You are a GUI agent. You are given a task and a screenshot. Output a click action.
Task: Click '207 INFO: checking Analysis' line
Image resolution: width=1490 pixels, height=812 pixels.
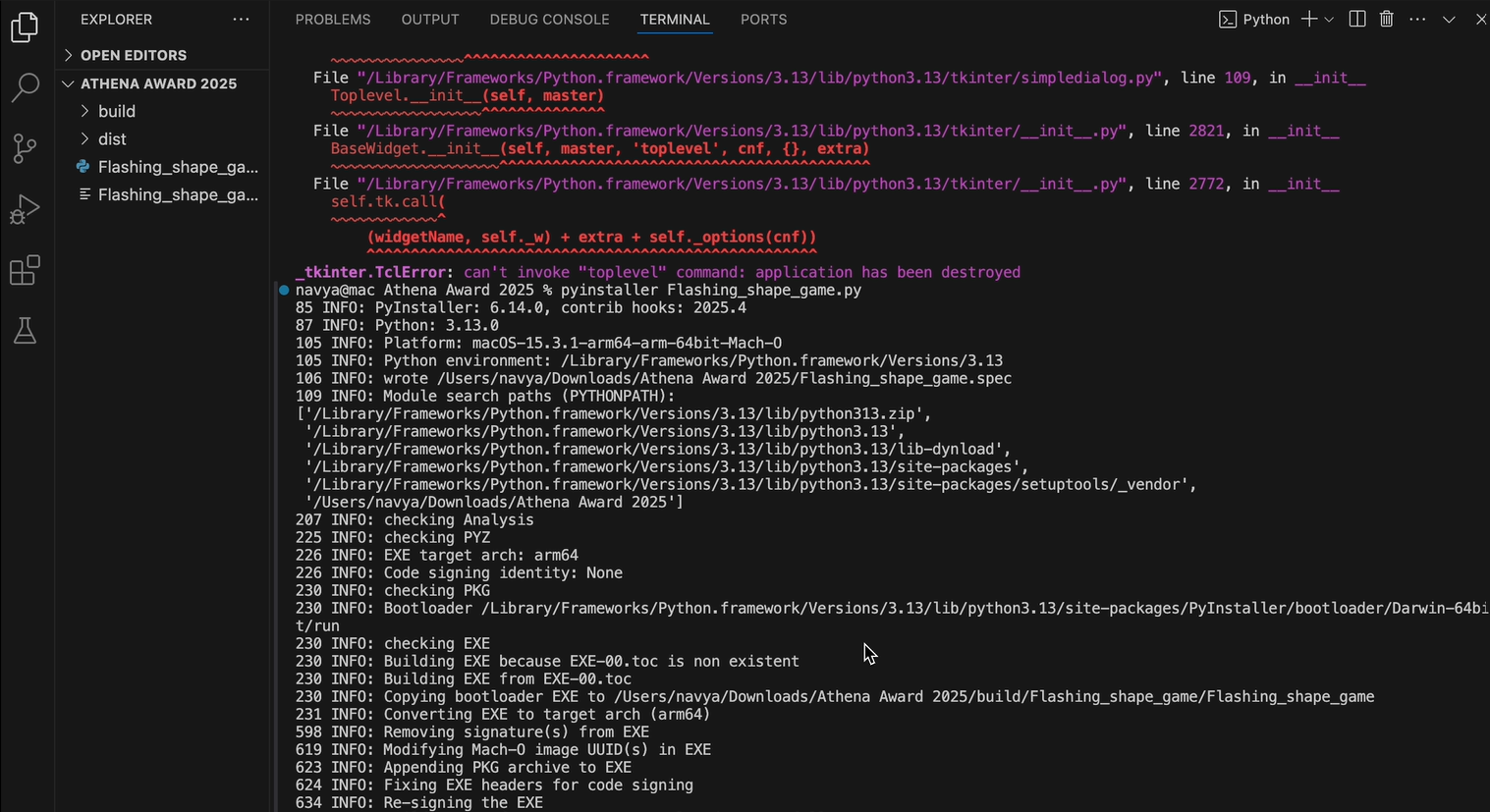[x=414, y=519]
